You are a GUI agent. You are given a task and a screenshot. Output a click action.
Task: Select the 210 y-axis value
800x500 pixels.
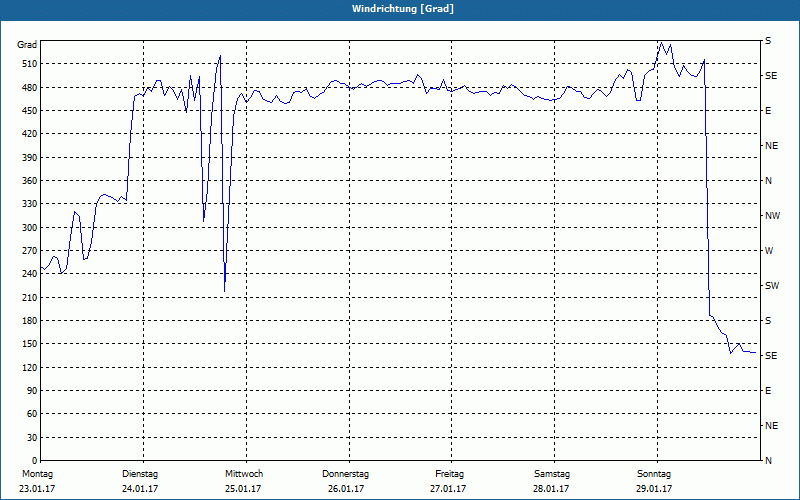tap(30, 297)
